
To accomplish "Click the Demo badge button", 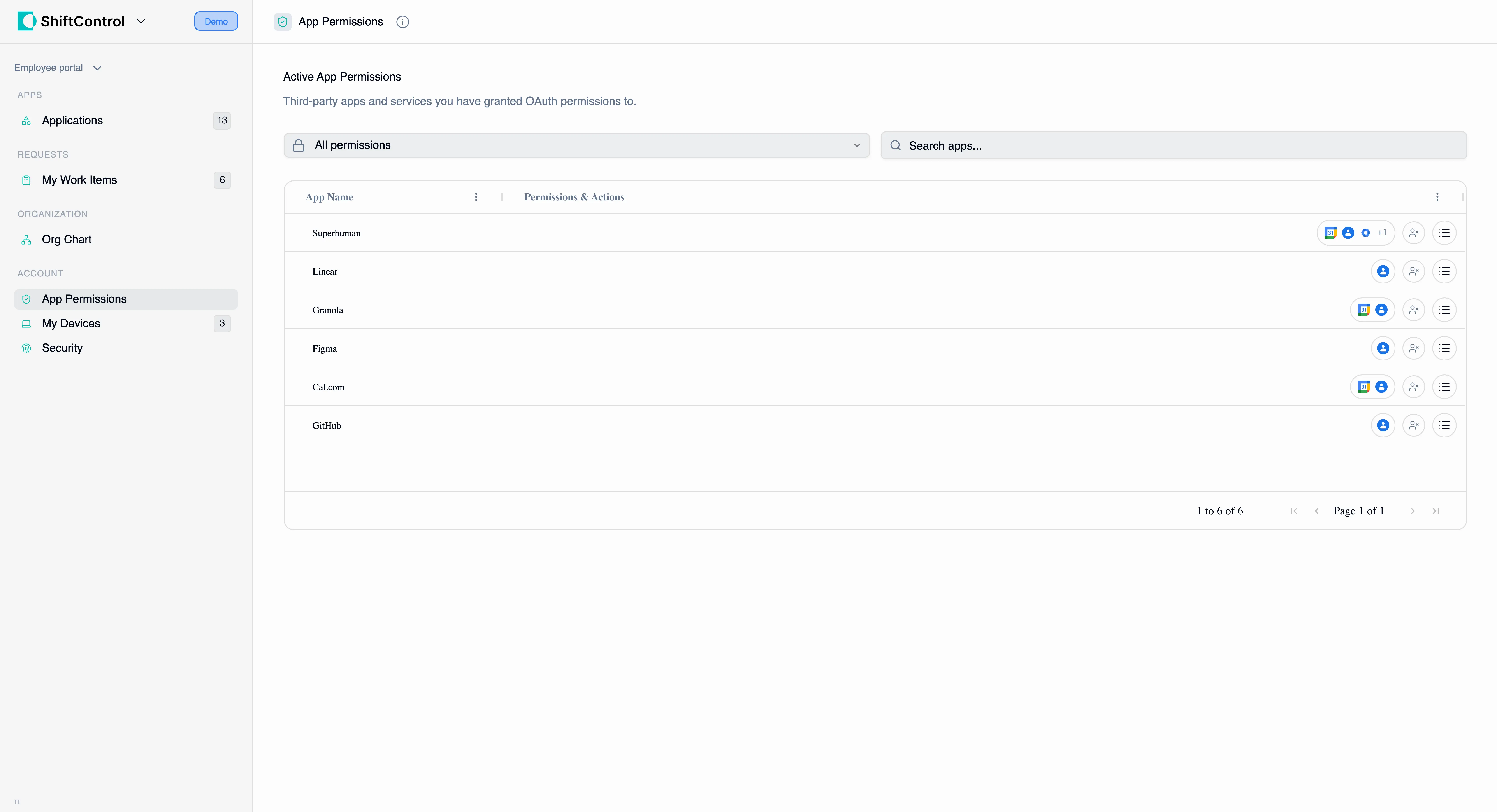I will pos(216,21).
